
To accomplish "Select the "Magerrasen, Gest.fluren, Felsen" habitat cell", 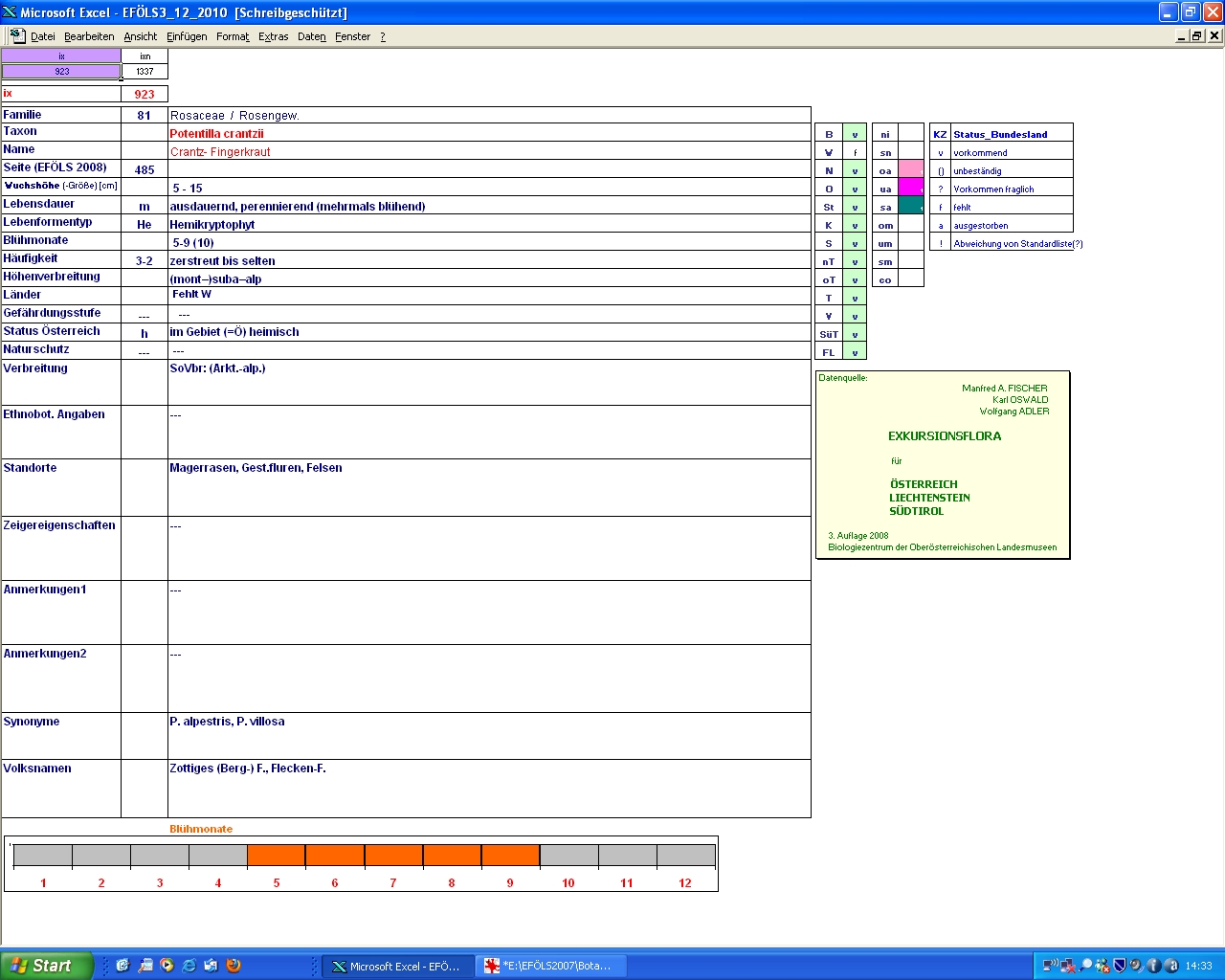I will click(489, 488).
